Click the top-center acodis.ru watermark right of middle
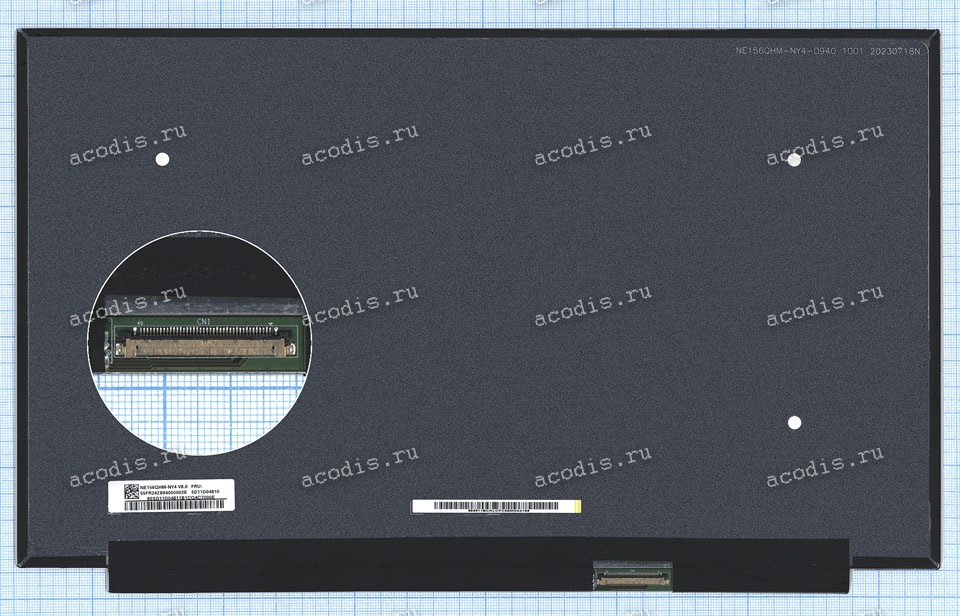960x616 pixels. coord(592,145)
